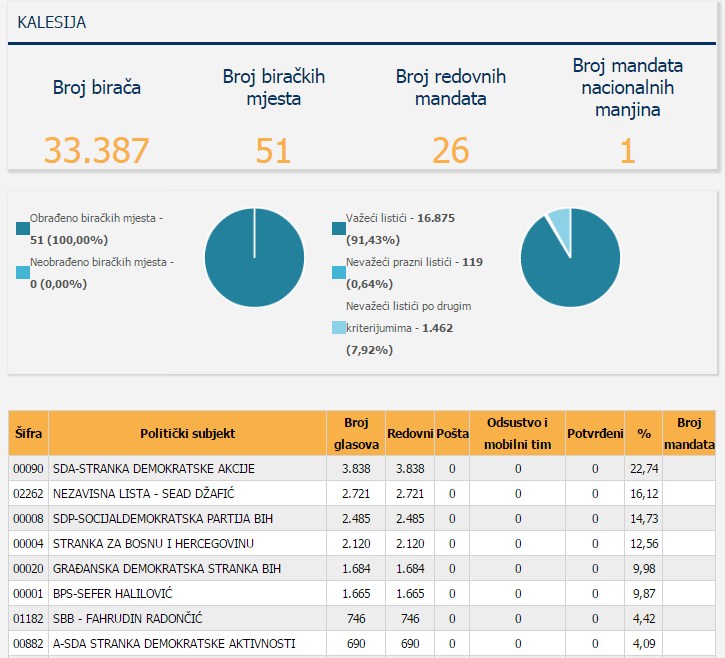Click the 'Važeći listići' legend color square

[339, 229]
